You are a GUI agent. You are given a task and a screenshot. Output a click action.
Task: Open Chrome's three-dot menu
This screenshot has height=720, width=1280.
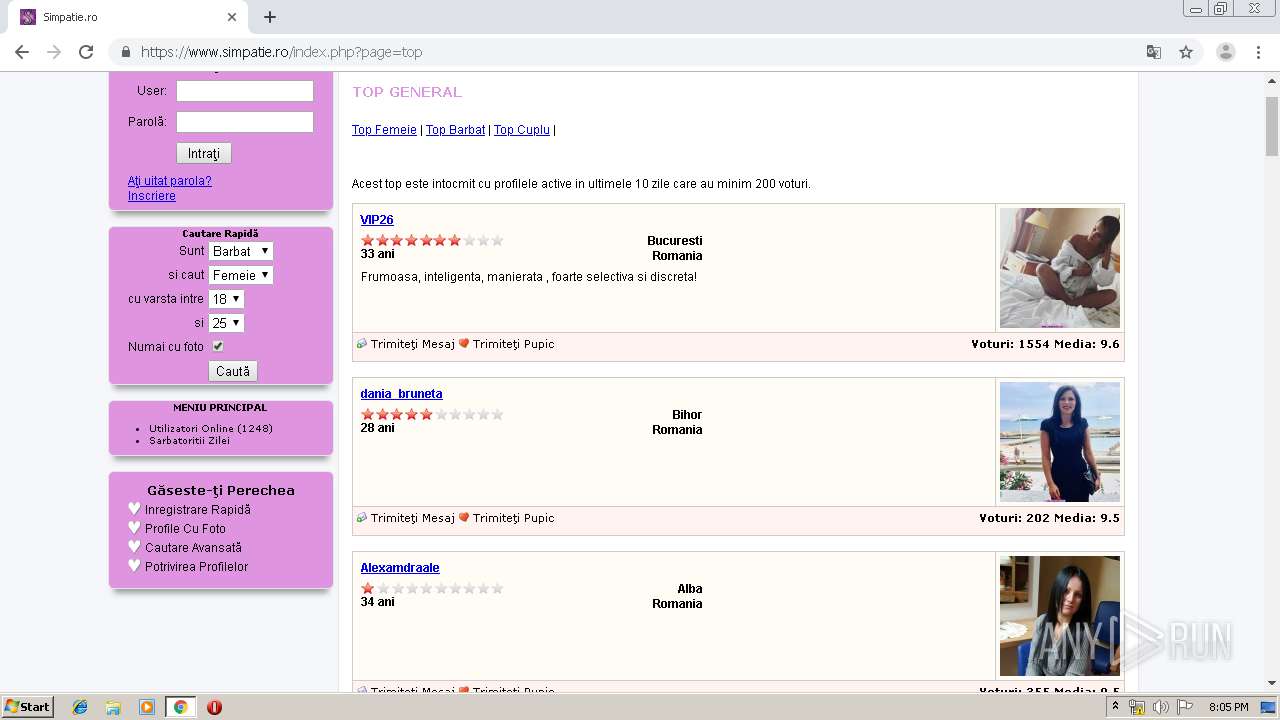point(1259,52)
